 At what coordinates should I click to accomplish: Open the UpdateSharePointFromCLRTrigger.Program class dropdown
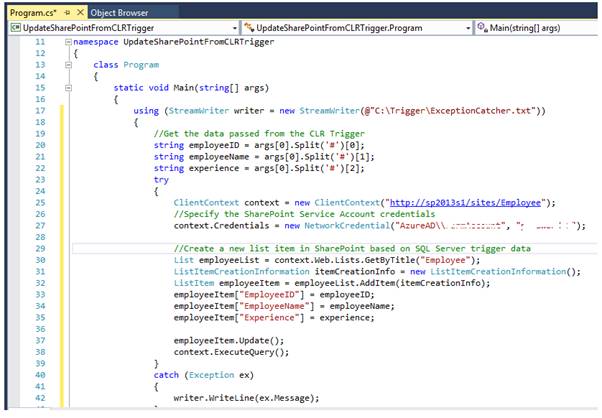tap(468, 28)
